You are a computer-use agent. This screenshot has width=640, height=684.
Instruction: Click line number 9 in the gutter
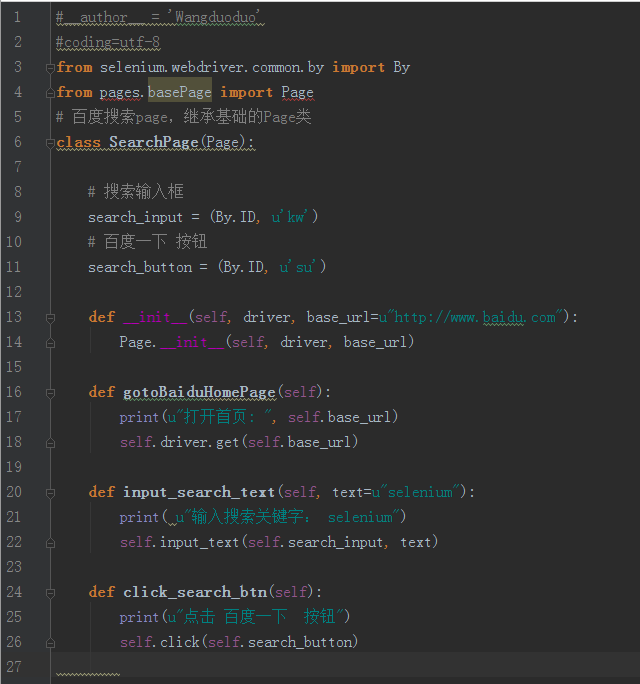tap(17, 217)
